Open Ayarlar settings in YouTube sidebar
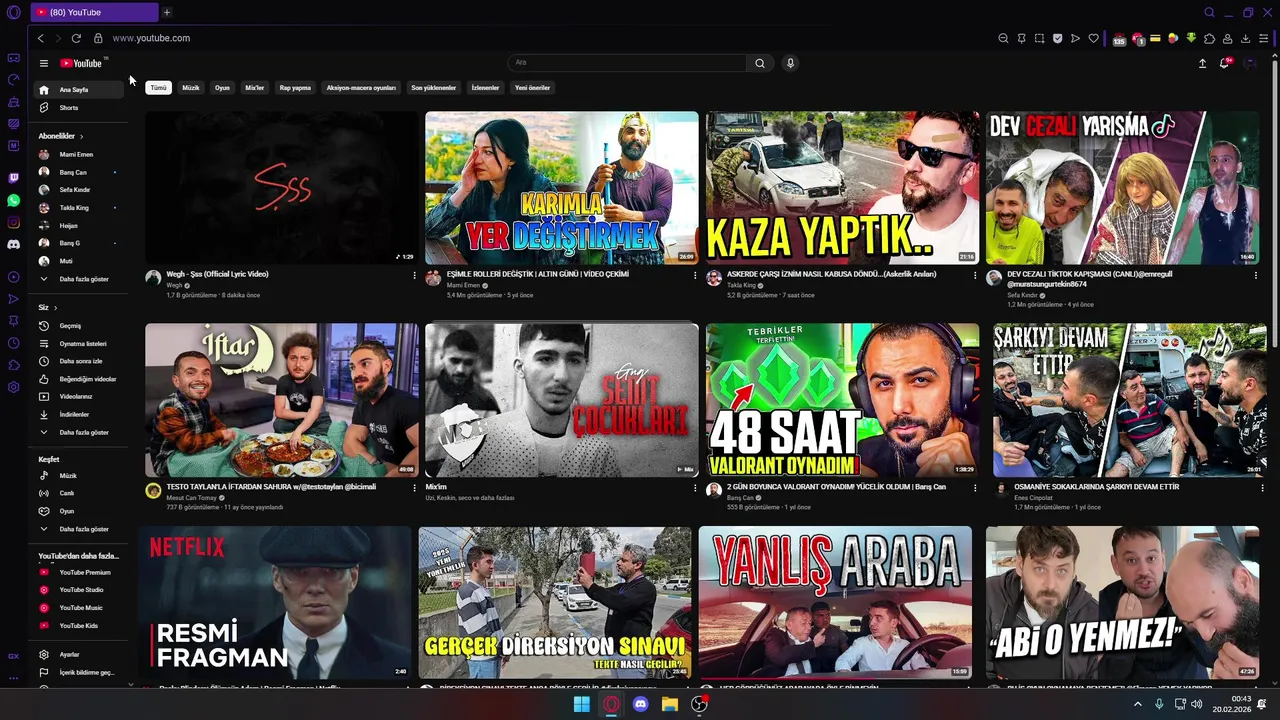Image resolution: width=1280 pixels, height=720 pixels. pyautogui.click(x=80, y=655)
